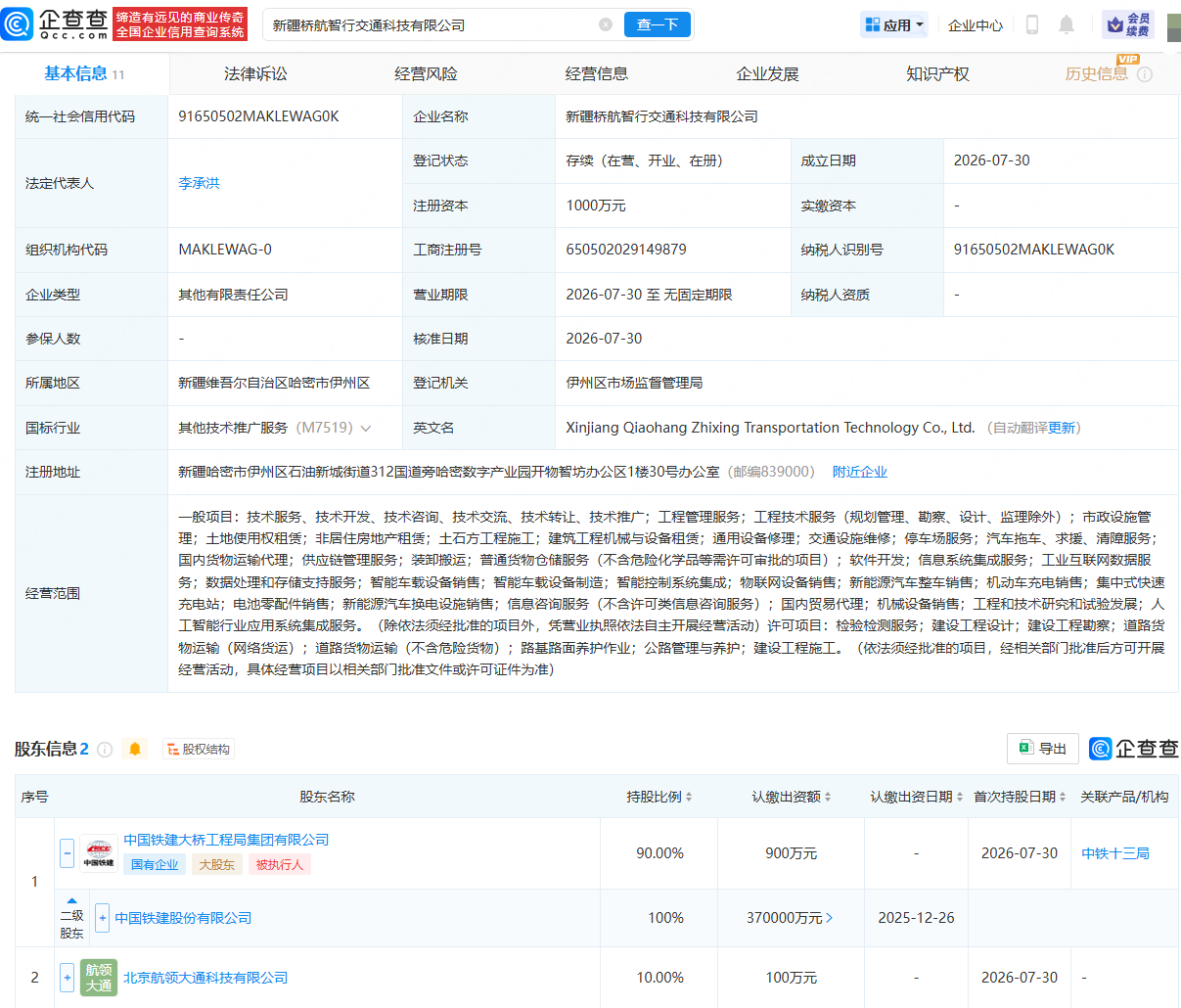The image size is (1181, 1008).
Task: Click the mobile phone icon in header
Action: tap(1031, 25)
